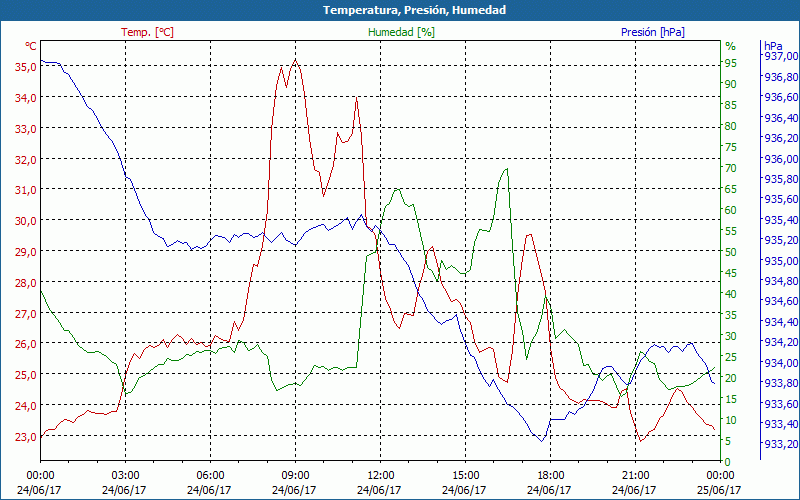Click the 25/06/17 date label

point(719,490)
